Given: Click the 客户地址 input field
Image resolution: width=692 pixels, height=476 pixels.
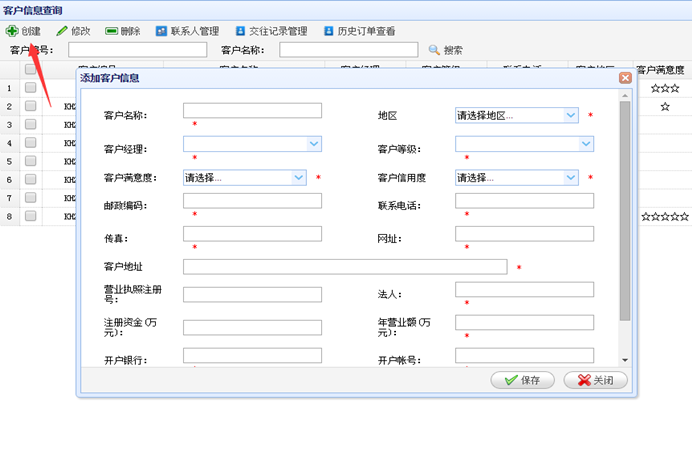Looking at the screenshot, I should [x=345, y=267].
